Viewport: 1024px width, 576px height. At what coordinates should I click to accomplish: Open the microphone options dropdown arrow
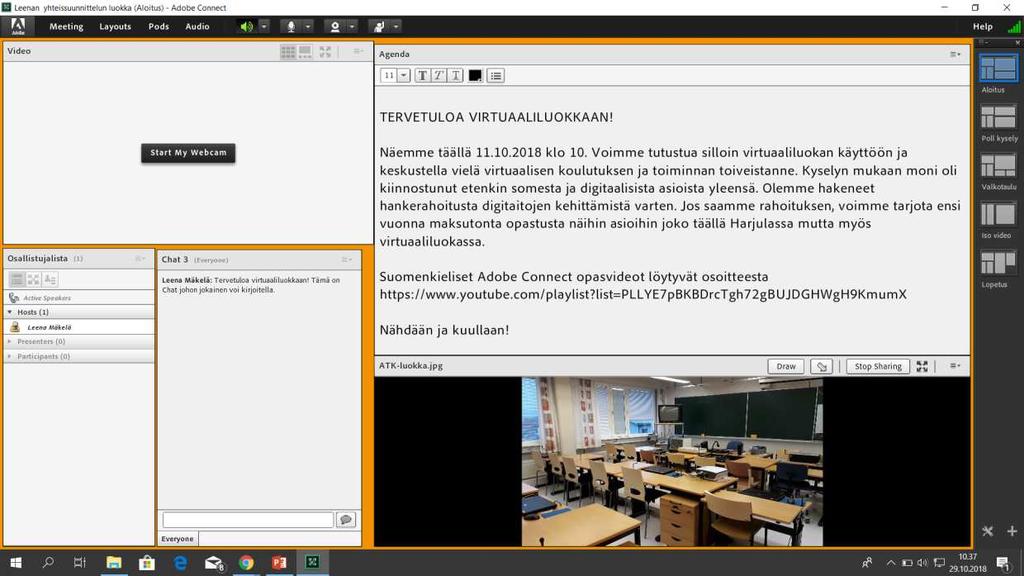[x=308, y=27]
